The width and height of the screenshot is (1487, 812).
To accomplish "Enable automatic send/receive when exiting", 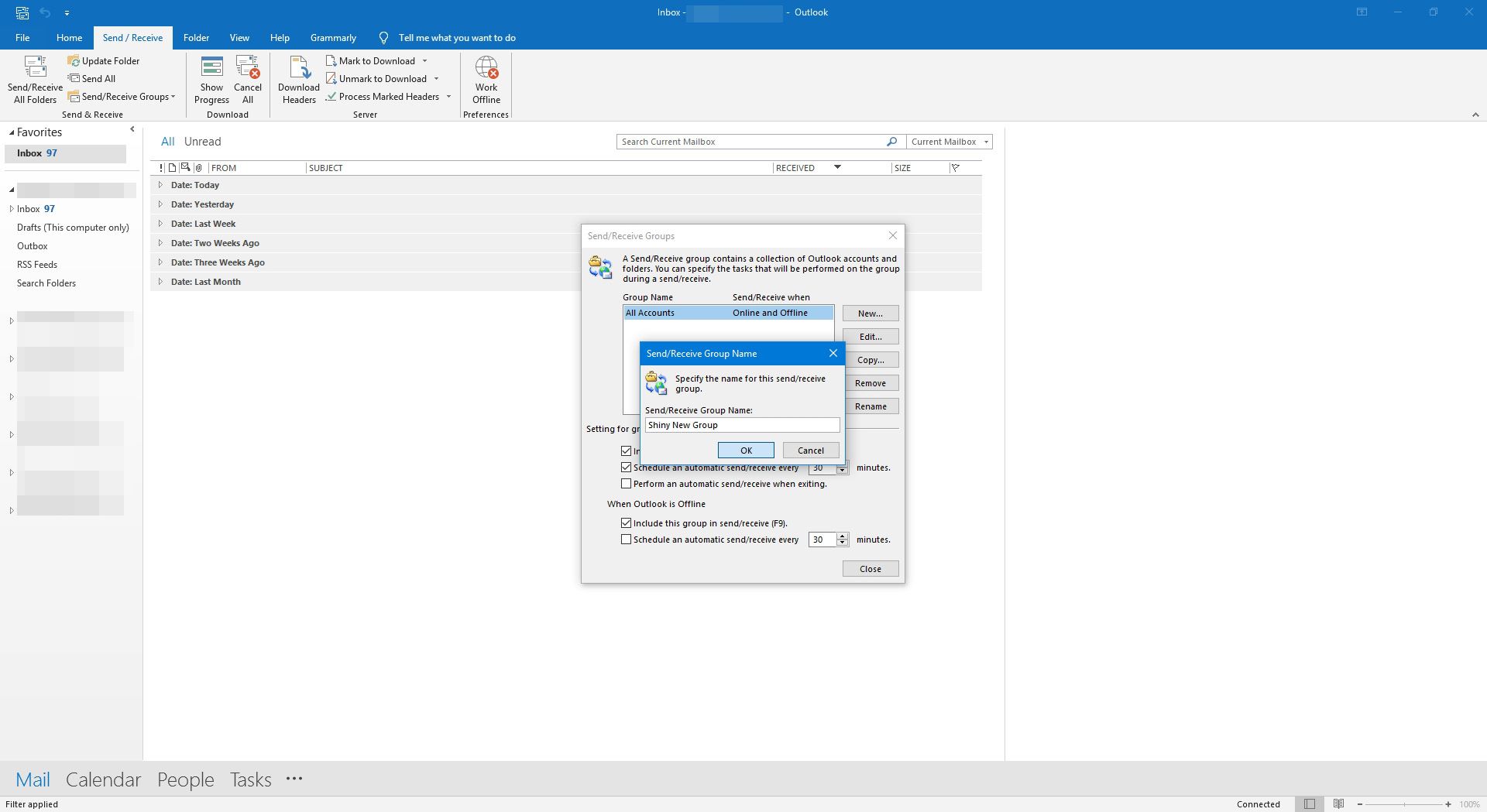I will click(627, 484).
